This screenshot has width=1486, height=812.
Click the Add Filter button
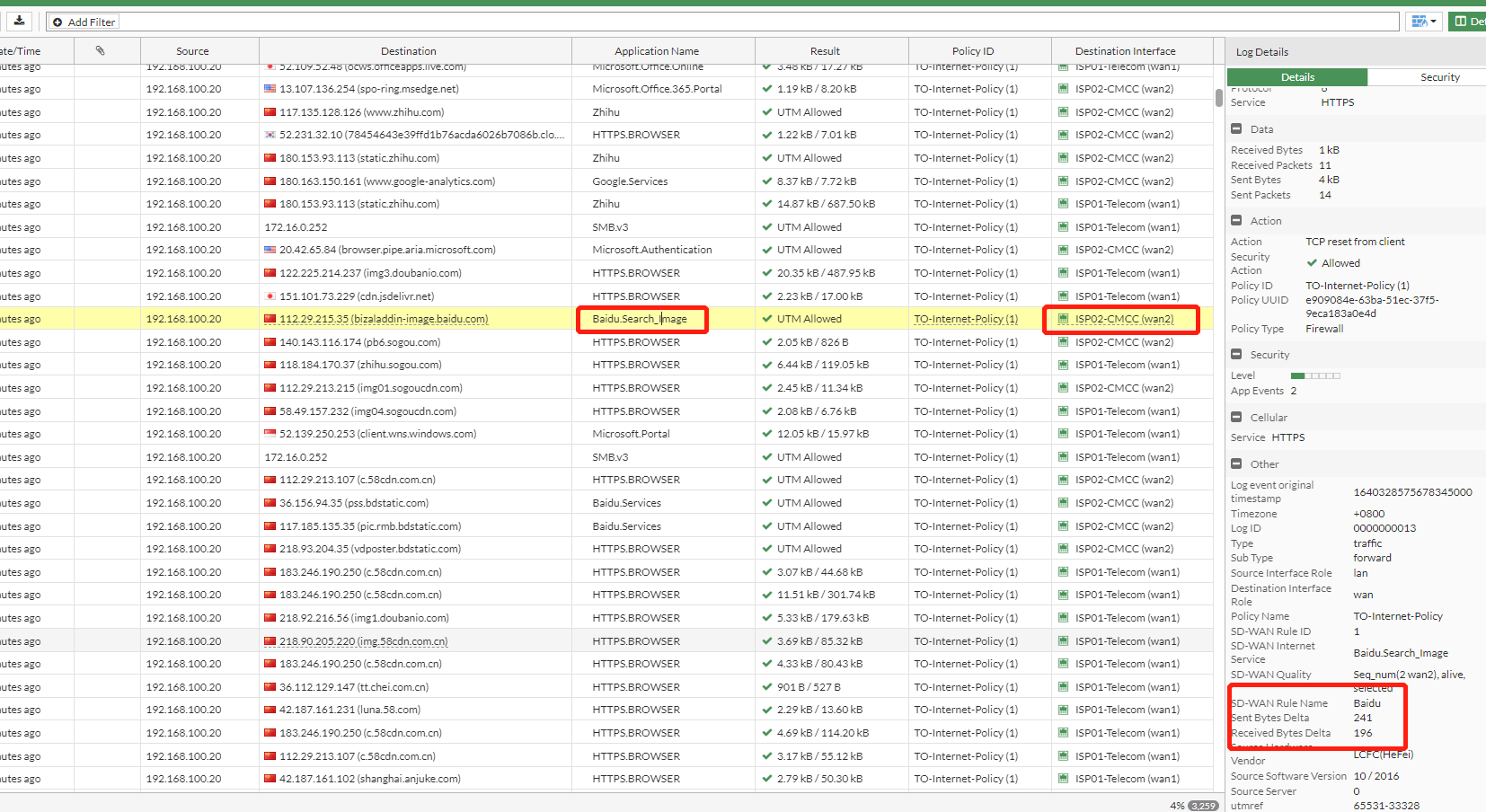[84, 22]
